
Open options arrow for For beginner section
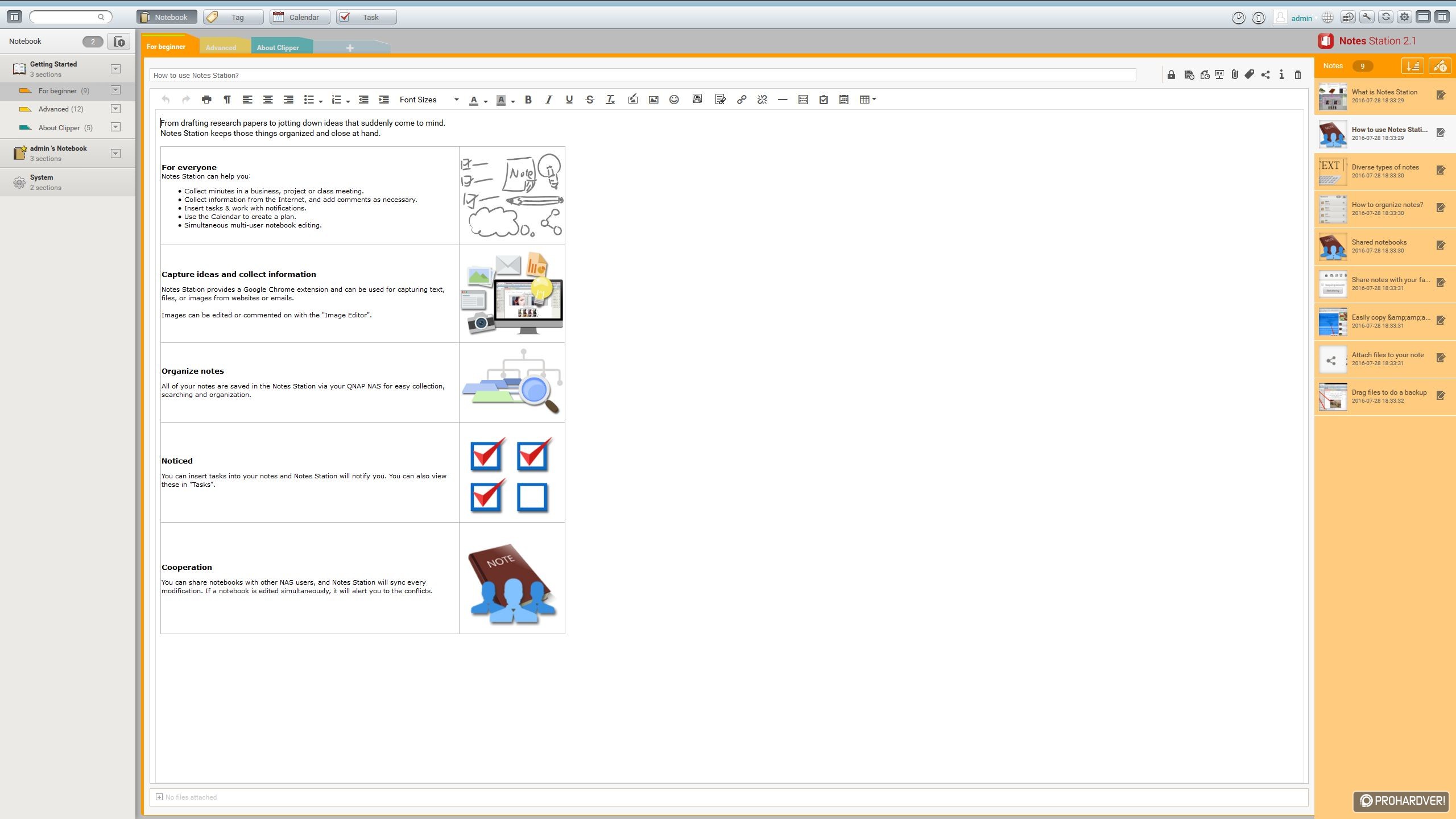pyautogui.click(x=115, y=90)
